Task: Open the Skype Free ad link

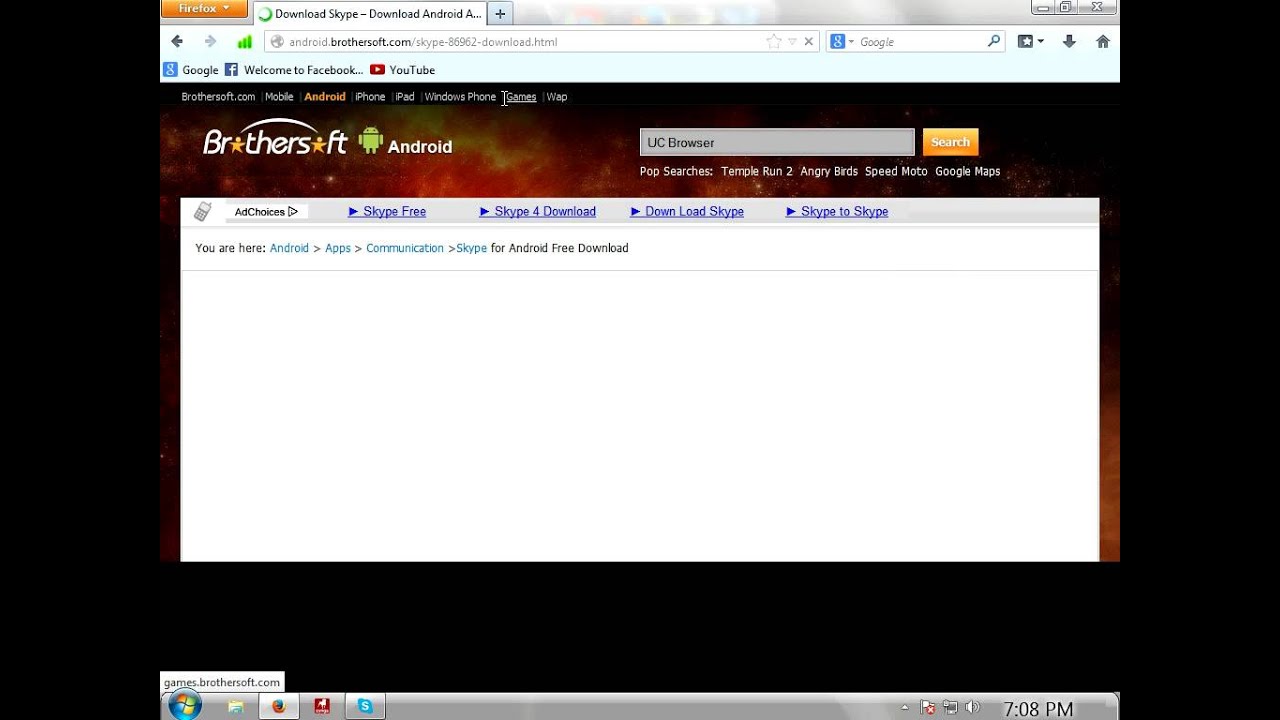Action: pyautogui.click(x=387, y=211)
